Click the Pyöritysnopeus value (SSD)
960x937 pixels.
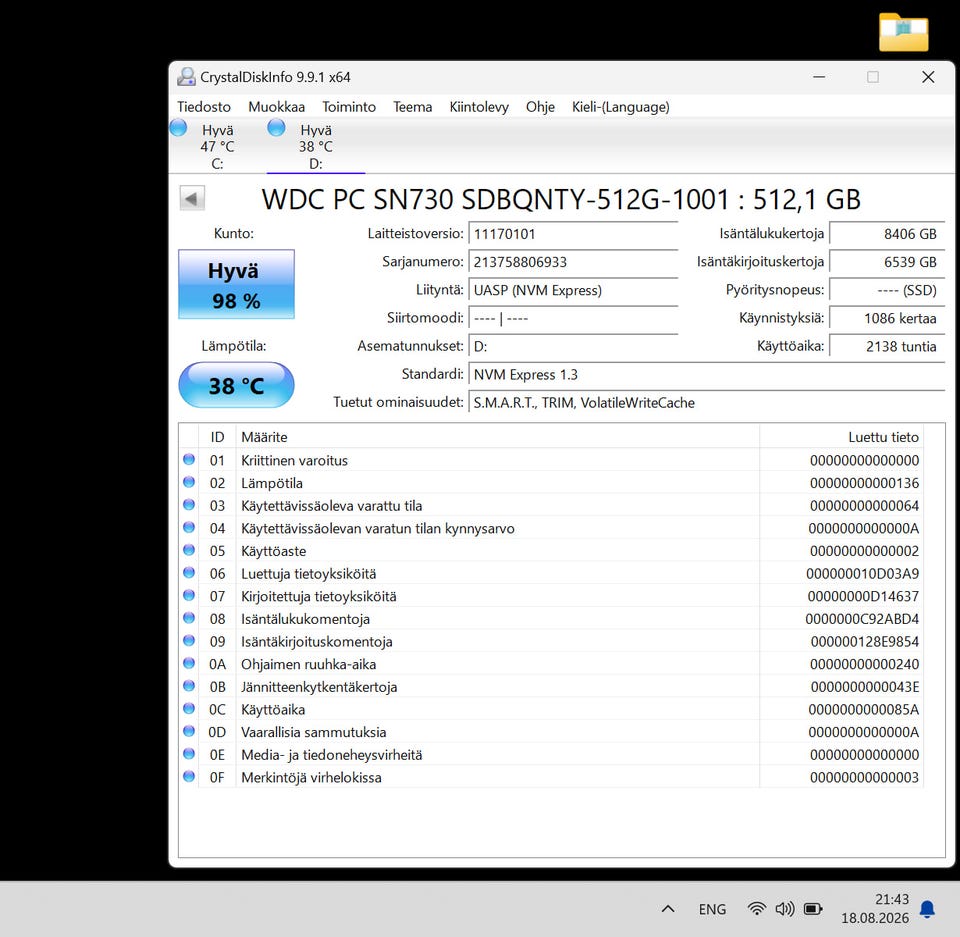pos(887,290)
